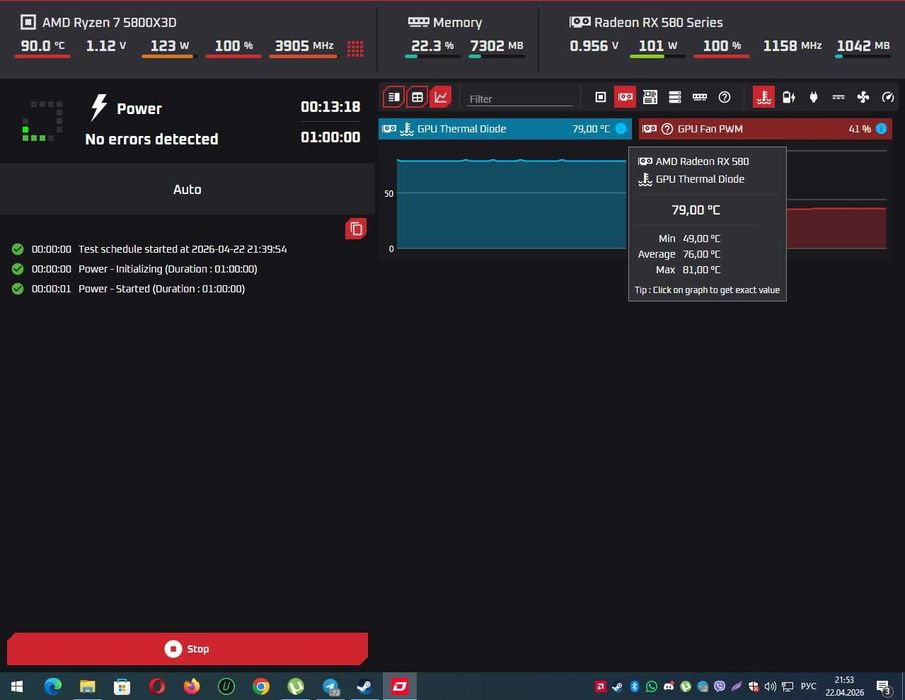Open Google Chrome from the taskbar
905x700 pixels.
pos(261,686)
